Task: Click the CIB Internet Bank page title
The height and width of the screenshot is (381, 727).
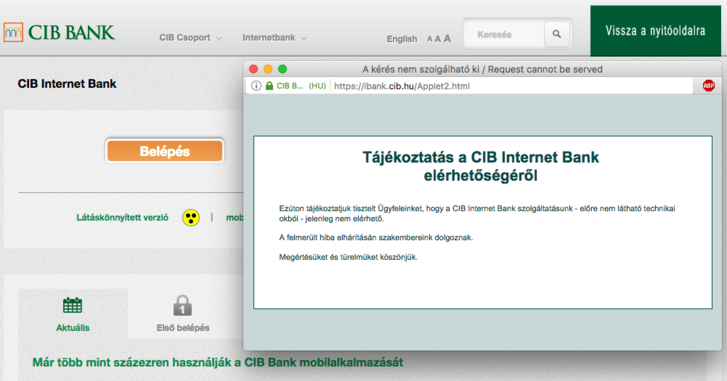Action: click(67, 84)
